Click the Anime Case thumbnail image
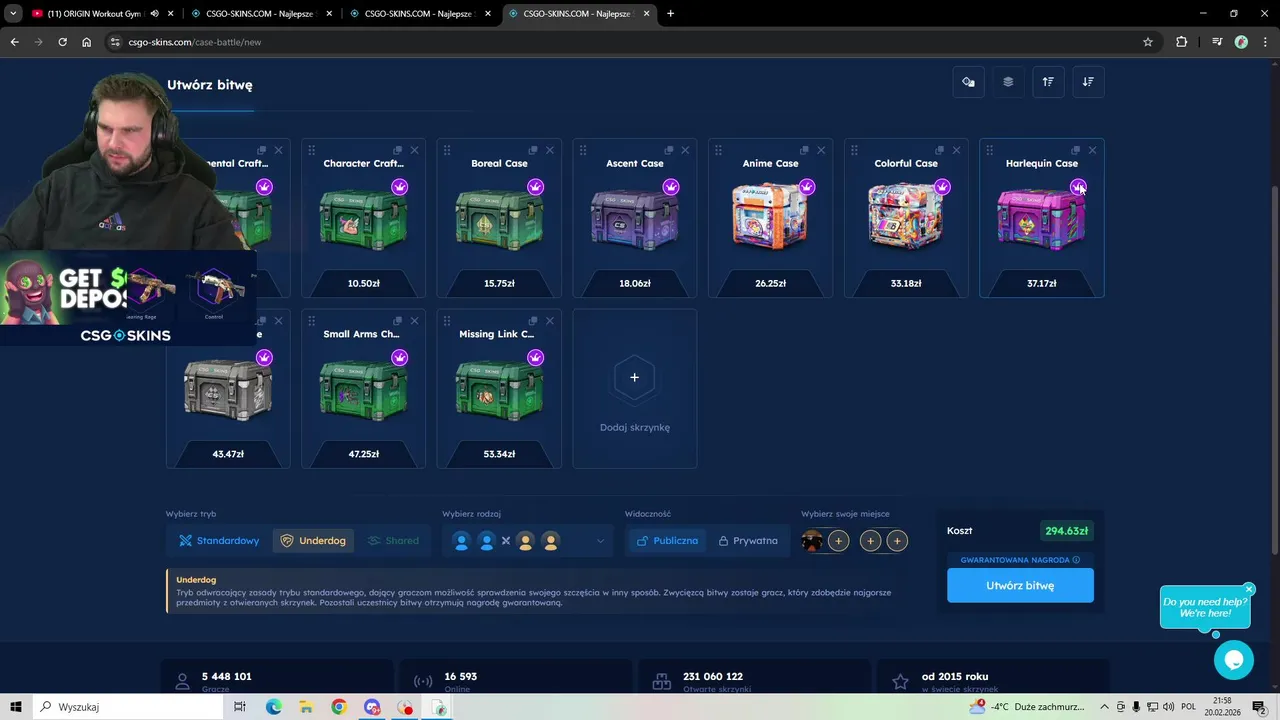The width and height of the screenshot is (1280, 720). 770,216
